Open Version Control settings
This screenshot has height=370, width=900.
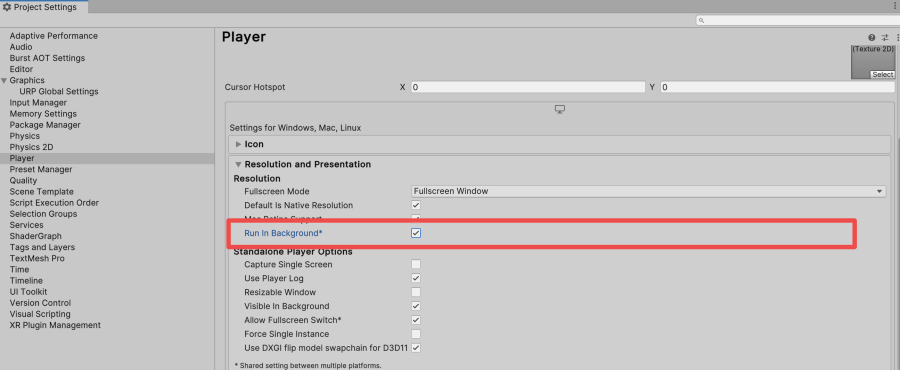coord(40,303)
